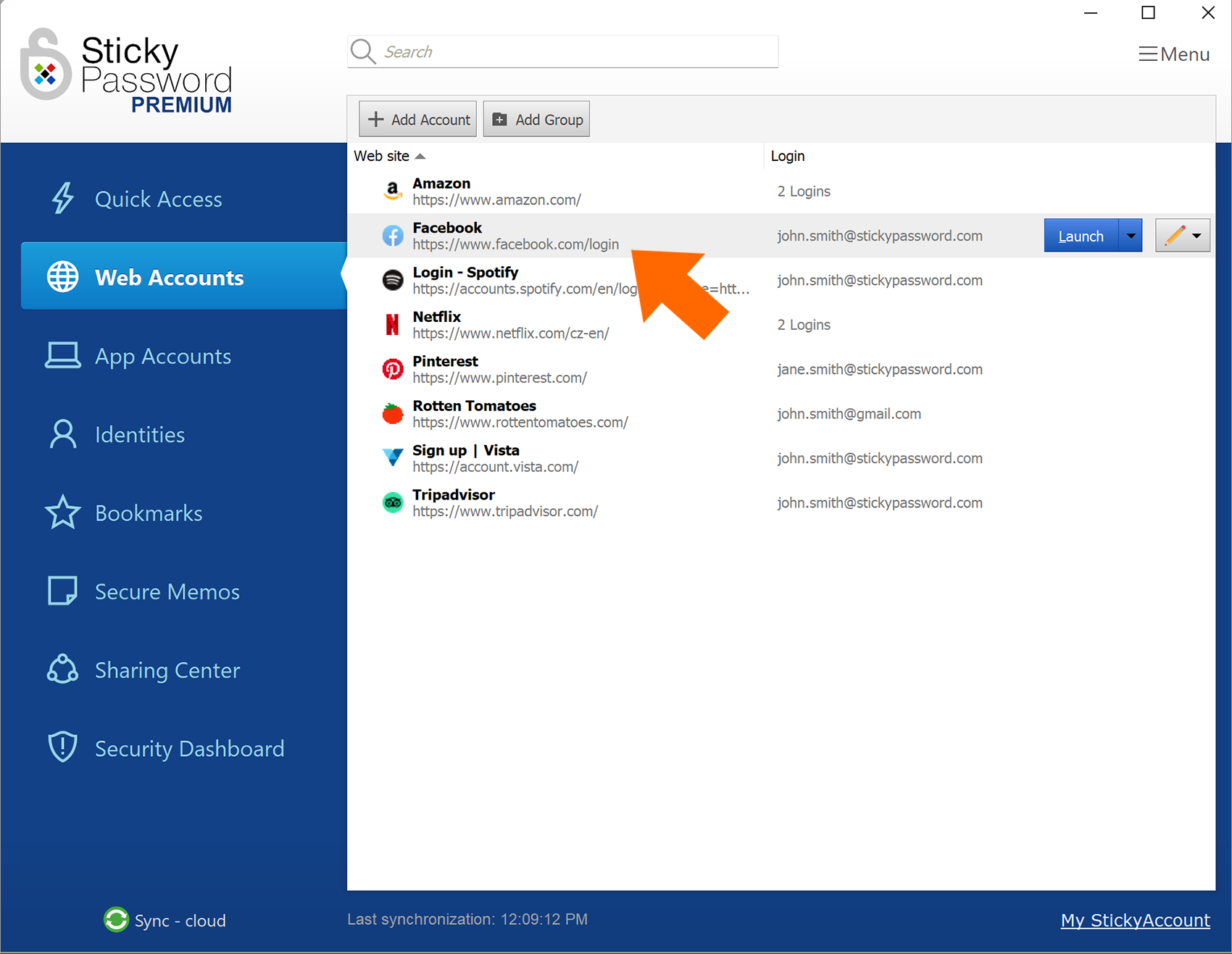Click the Add Group button

tap(537, 119)
